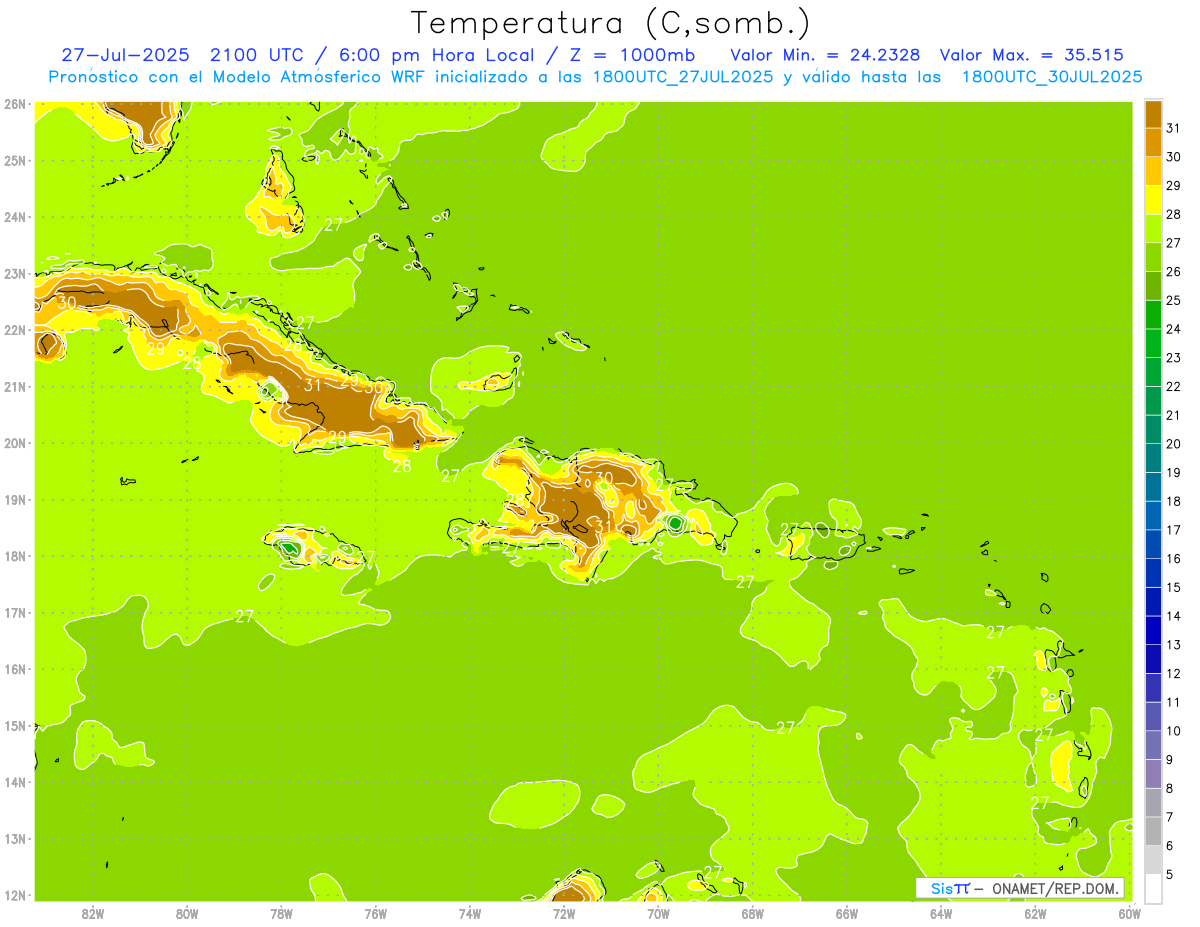Click the 15N latitude label
Screen dimensions: 1200x927
(14, 725)
